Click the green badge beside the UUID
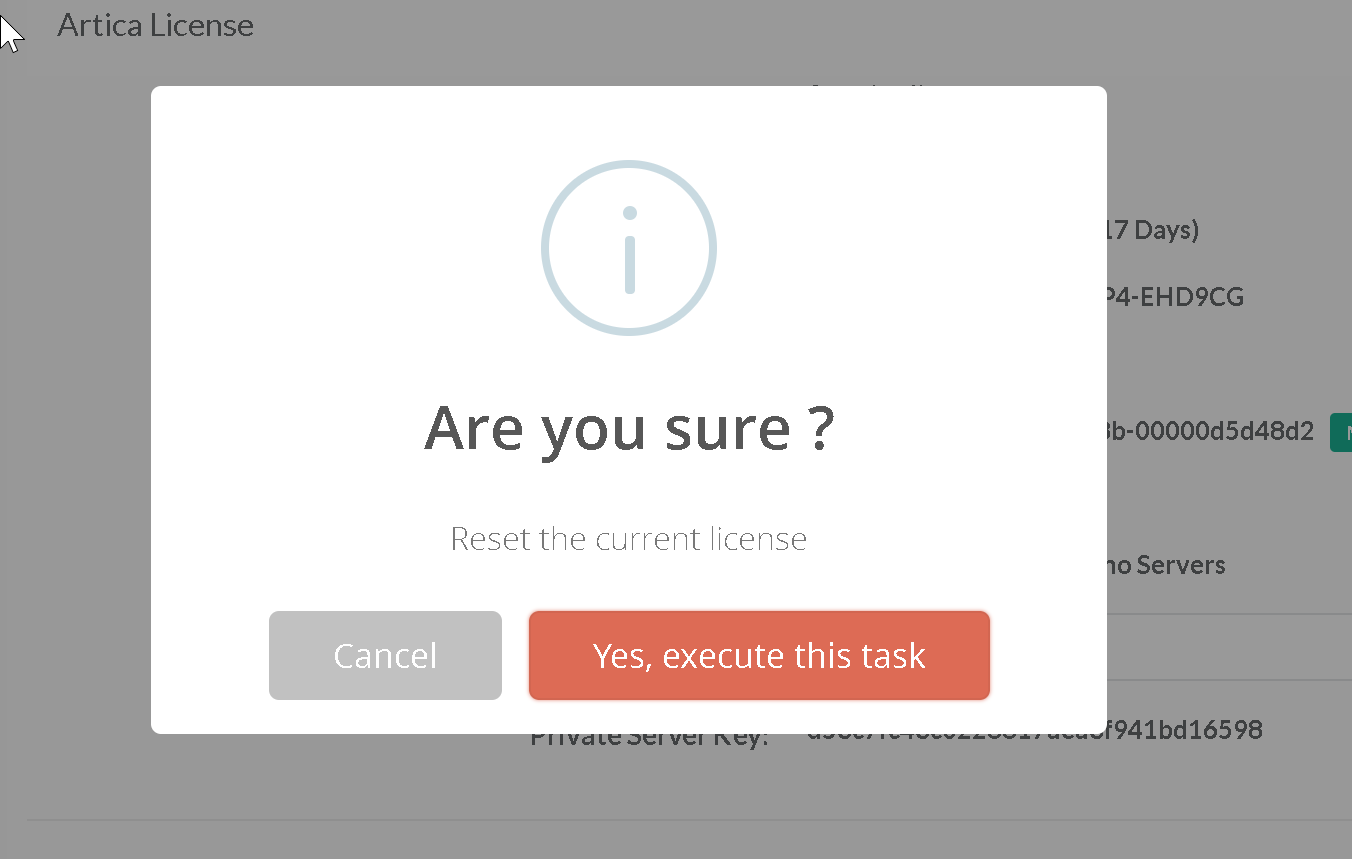1352x859 pixels. pyautogui.click(x=1341, y=433)
